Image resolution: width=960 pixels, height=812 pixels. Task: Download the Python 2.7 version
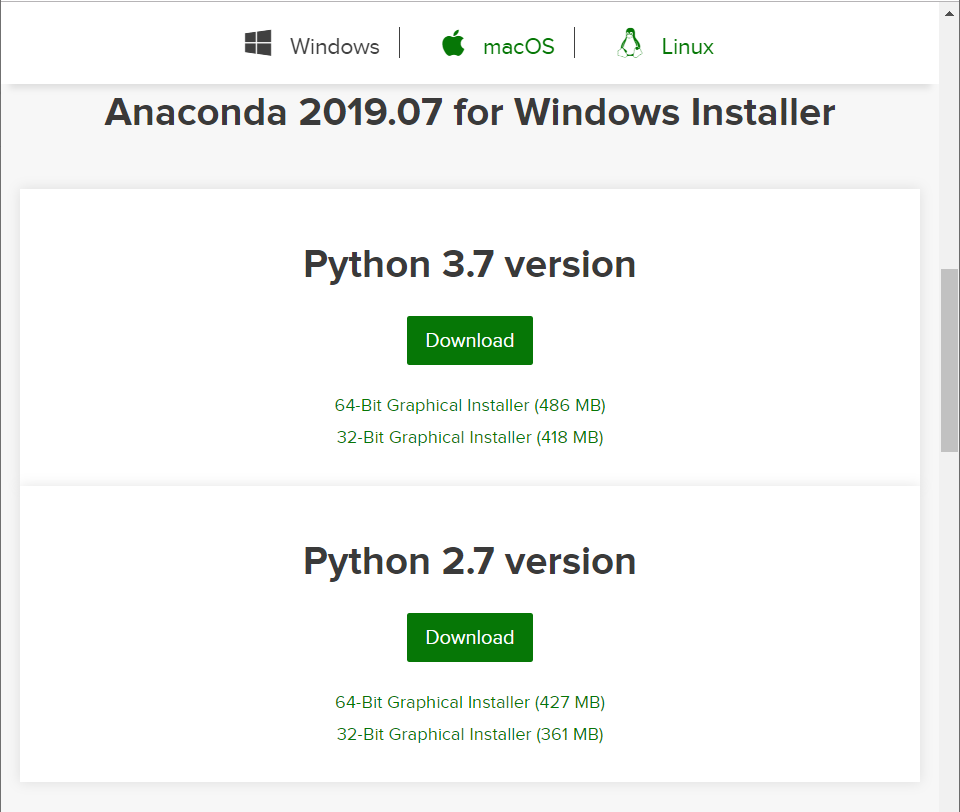click(470, 637)
